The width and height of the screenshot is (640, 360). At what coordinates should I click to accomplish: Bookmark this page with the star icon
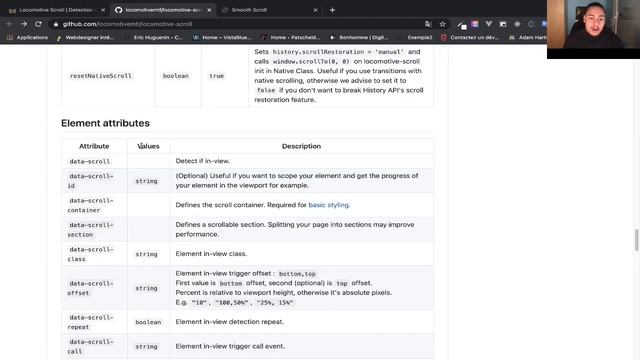click(442, 24)
